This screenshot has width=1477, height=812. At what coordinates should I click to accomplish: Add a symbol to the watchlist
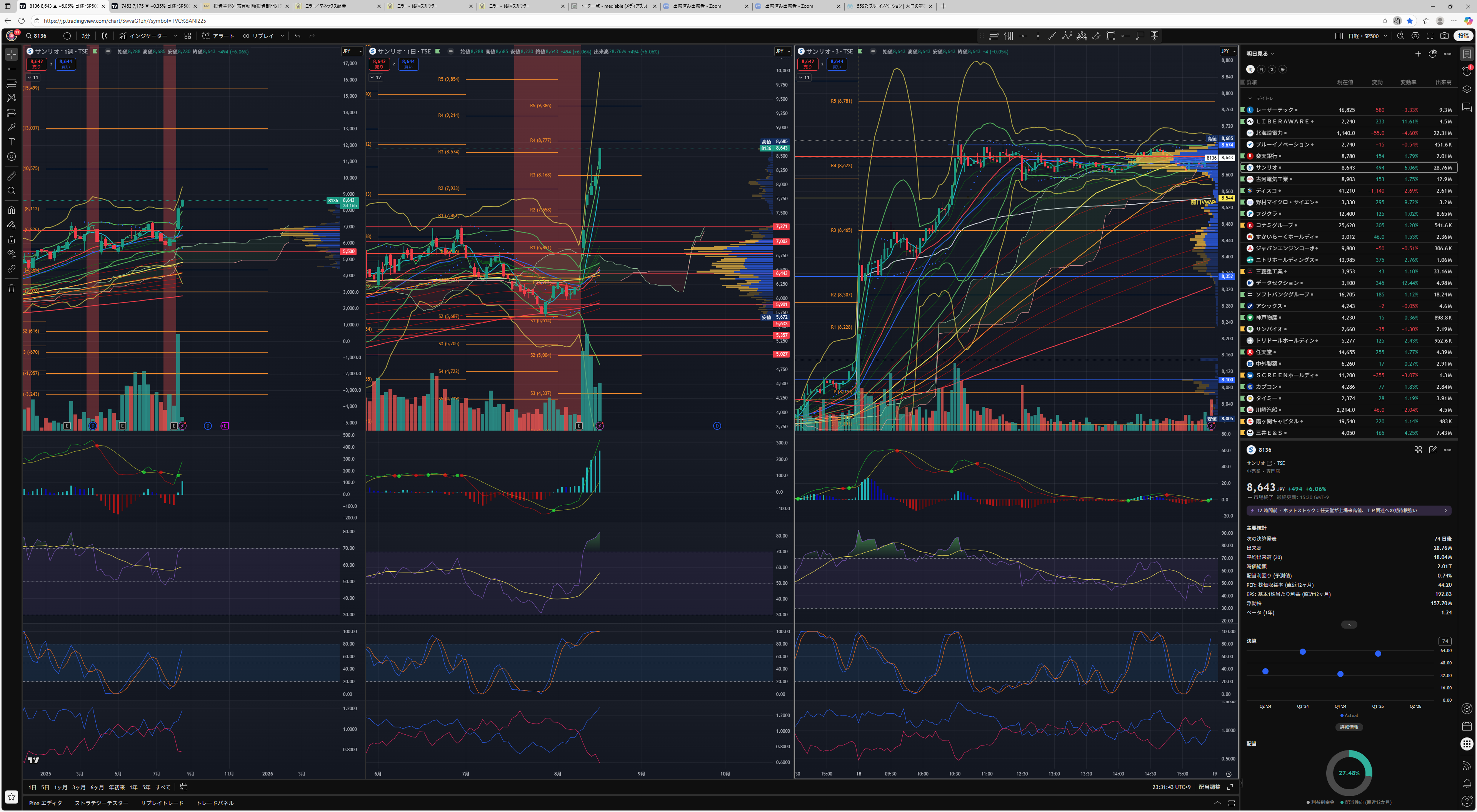pyautogui.click(x=1418, y=54)
